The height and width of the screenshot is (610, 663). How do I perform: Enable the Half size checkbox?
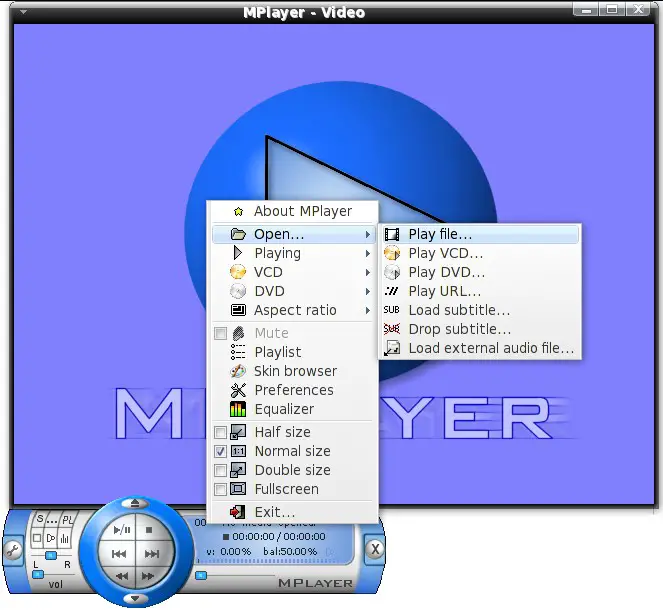click(x=220, y=432)
